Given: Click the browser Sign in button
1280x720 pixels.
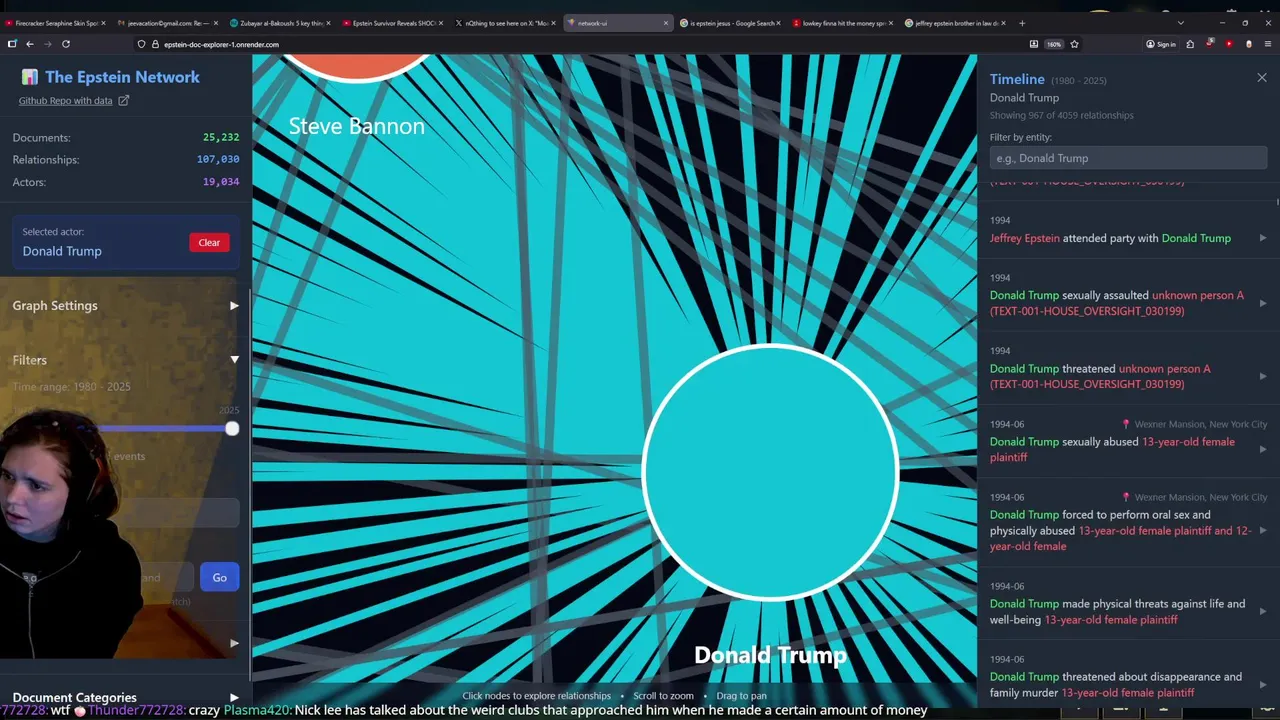Looking at the screenshot, I should click(x=1161, y=44).
